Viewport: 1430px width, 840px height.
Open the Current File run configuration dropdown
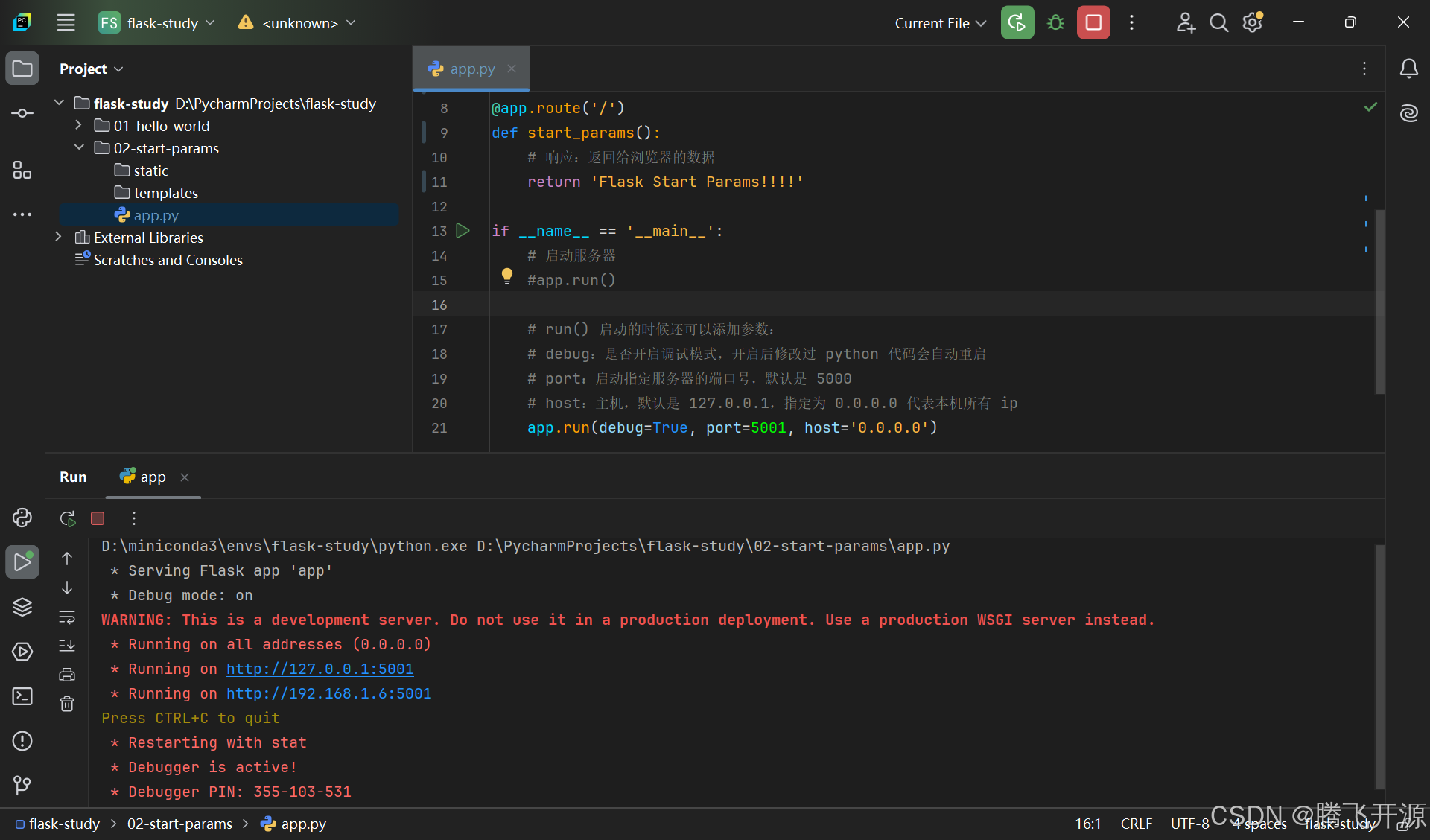point(940,23)
